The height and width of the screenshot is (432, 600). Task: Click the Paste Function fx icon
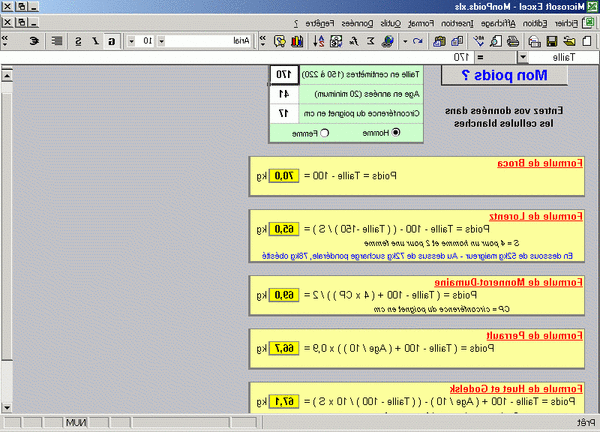[x=354, y=41]
